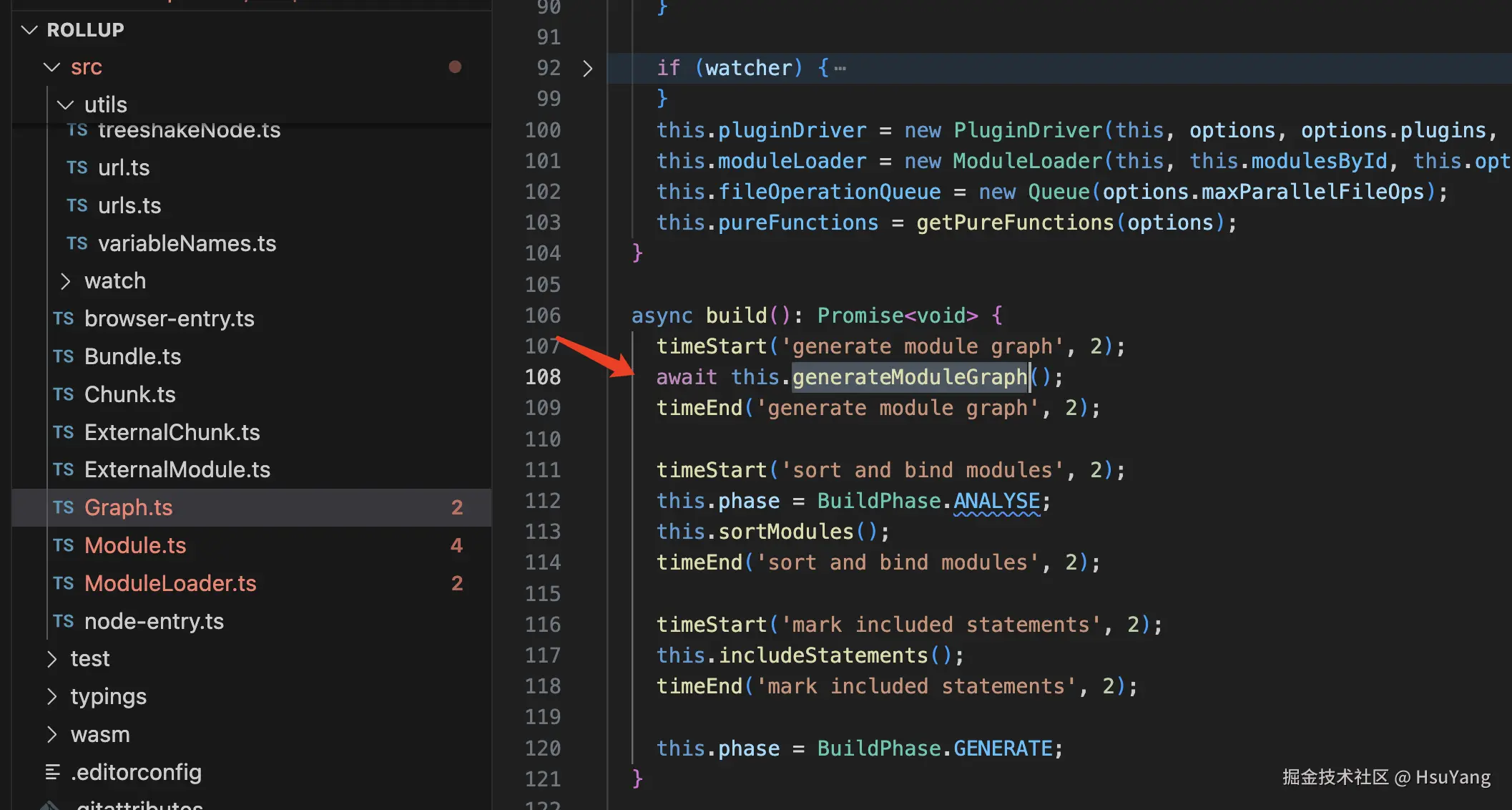1512x810 pixels.
Task: Click line number 113 in gutter
Action: 542,532
